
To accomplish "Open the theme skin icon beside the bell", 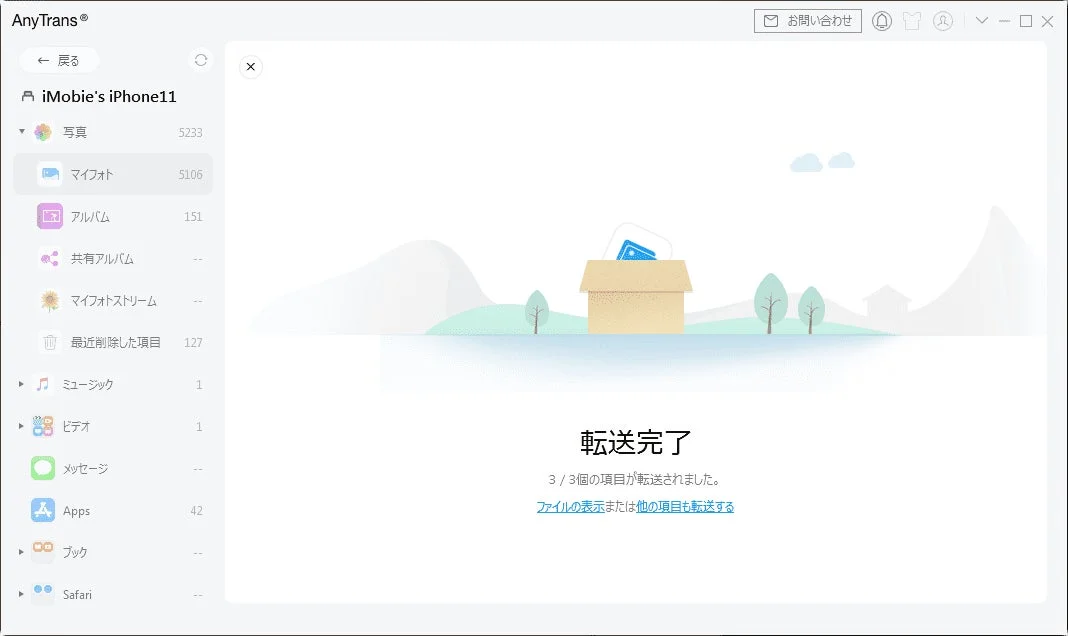I will pyautogui.click(x=912, y=20).
